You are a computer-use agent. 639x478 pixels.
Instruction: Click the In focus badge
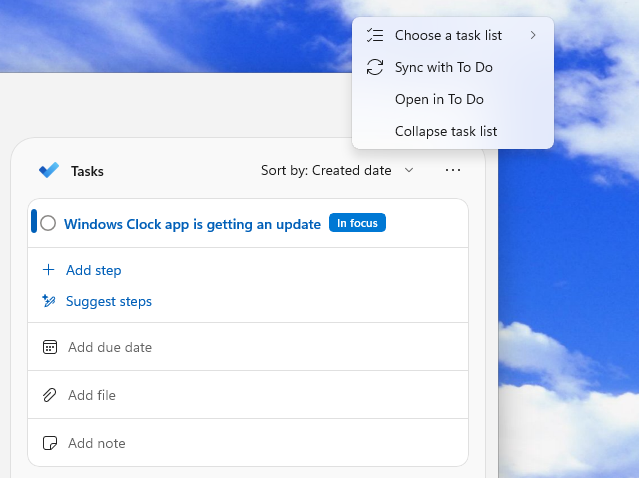click(x=357, y=223)
